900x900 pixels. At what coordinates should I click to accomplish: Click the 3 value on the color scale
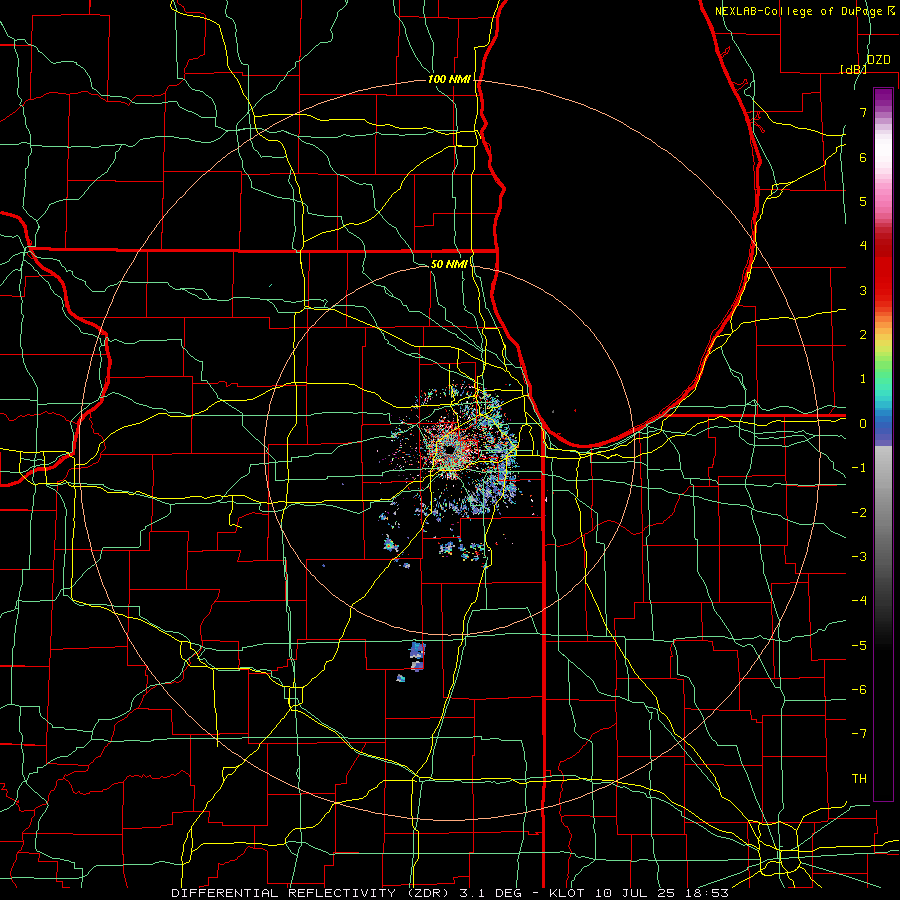[x=863, y=290]
